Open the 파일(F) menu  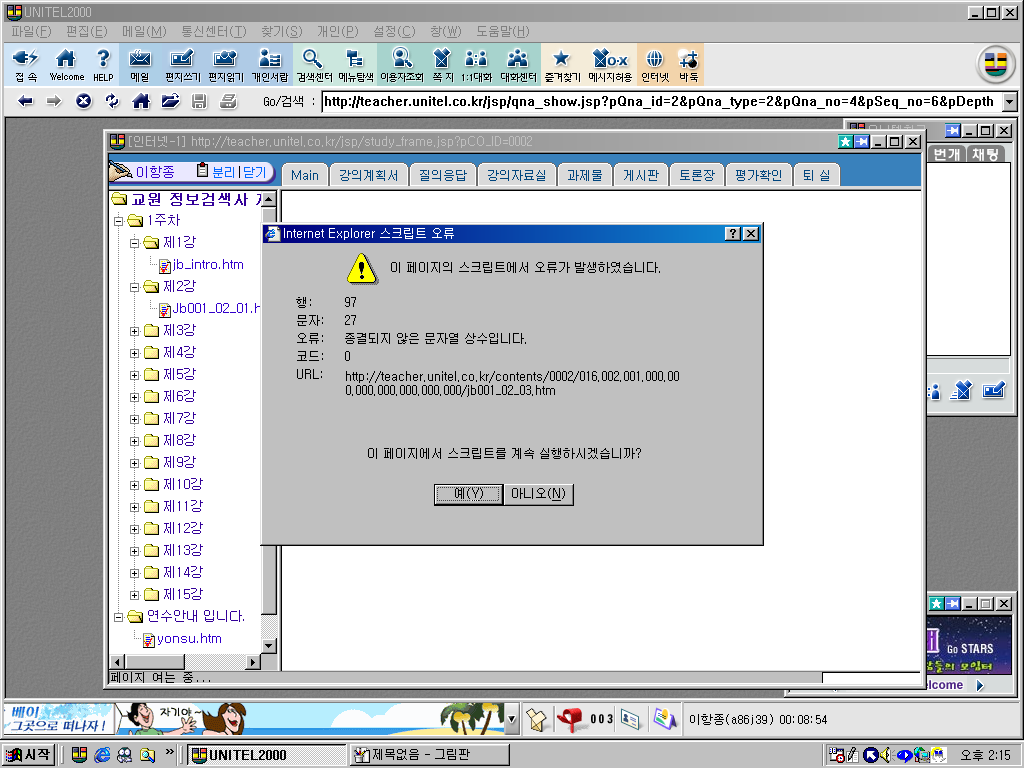click(31, 31)
